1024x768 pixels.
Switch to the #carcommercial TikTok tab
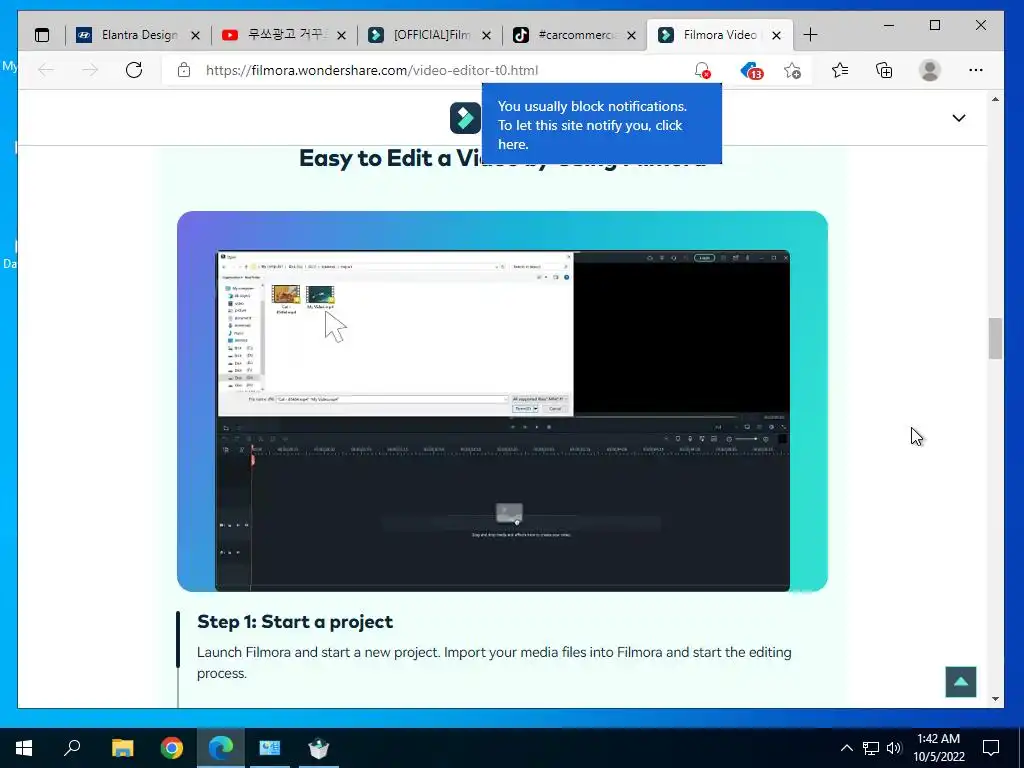575,35
